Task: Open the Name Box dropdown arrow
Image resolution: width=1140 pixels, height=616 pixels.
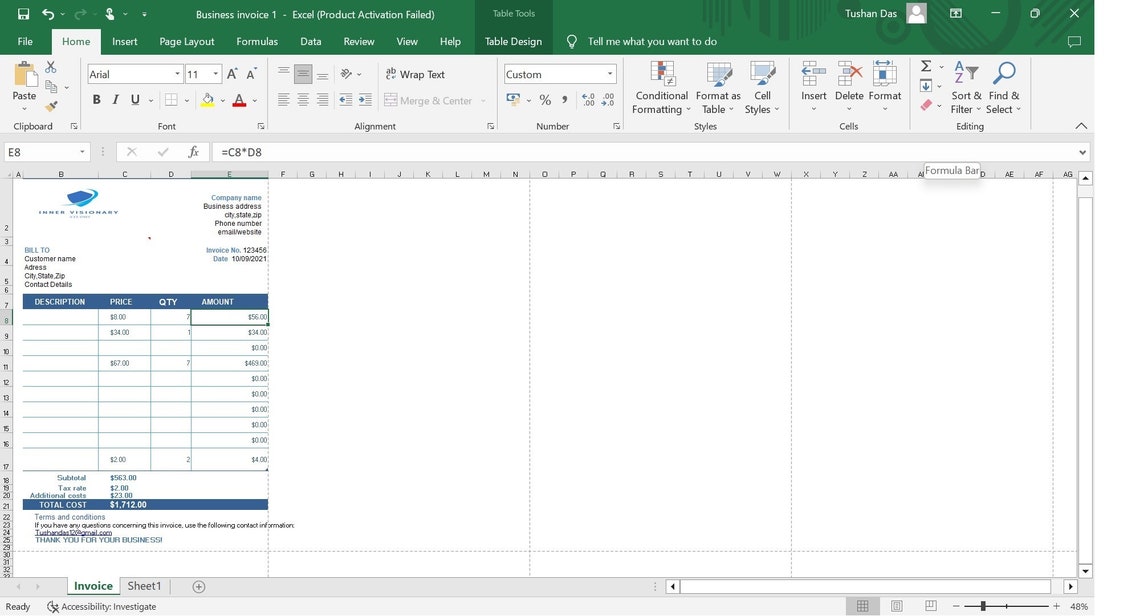Action: coord(82,152)
